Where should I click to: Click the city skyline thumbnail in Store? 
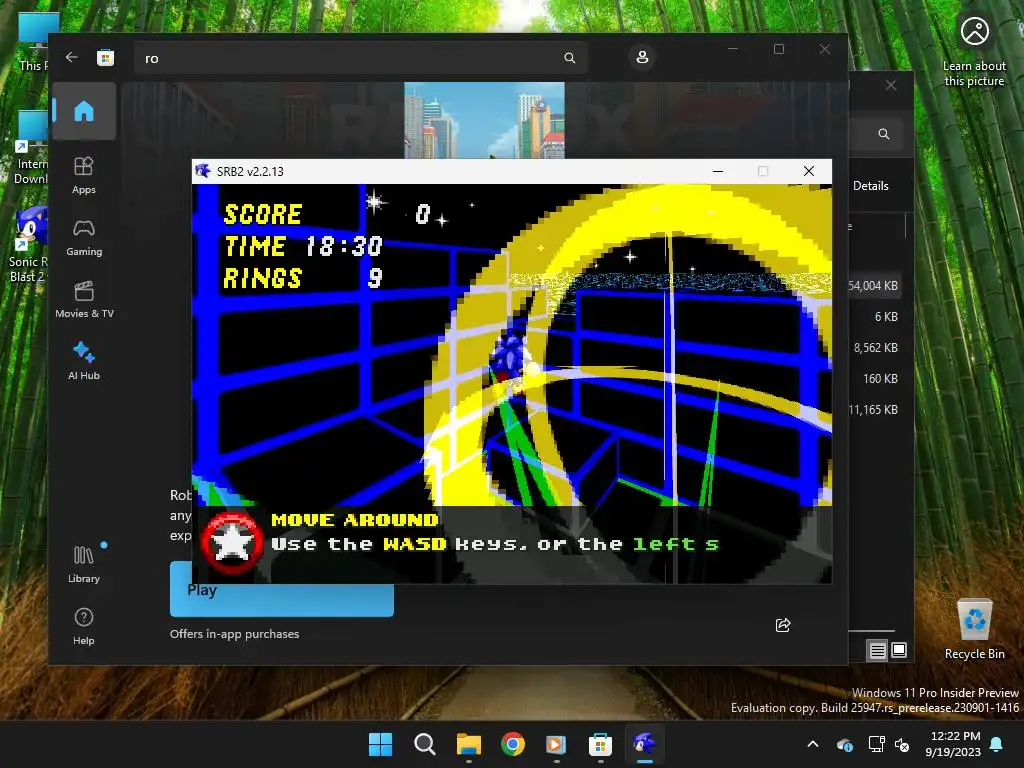point(484,120)
